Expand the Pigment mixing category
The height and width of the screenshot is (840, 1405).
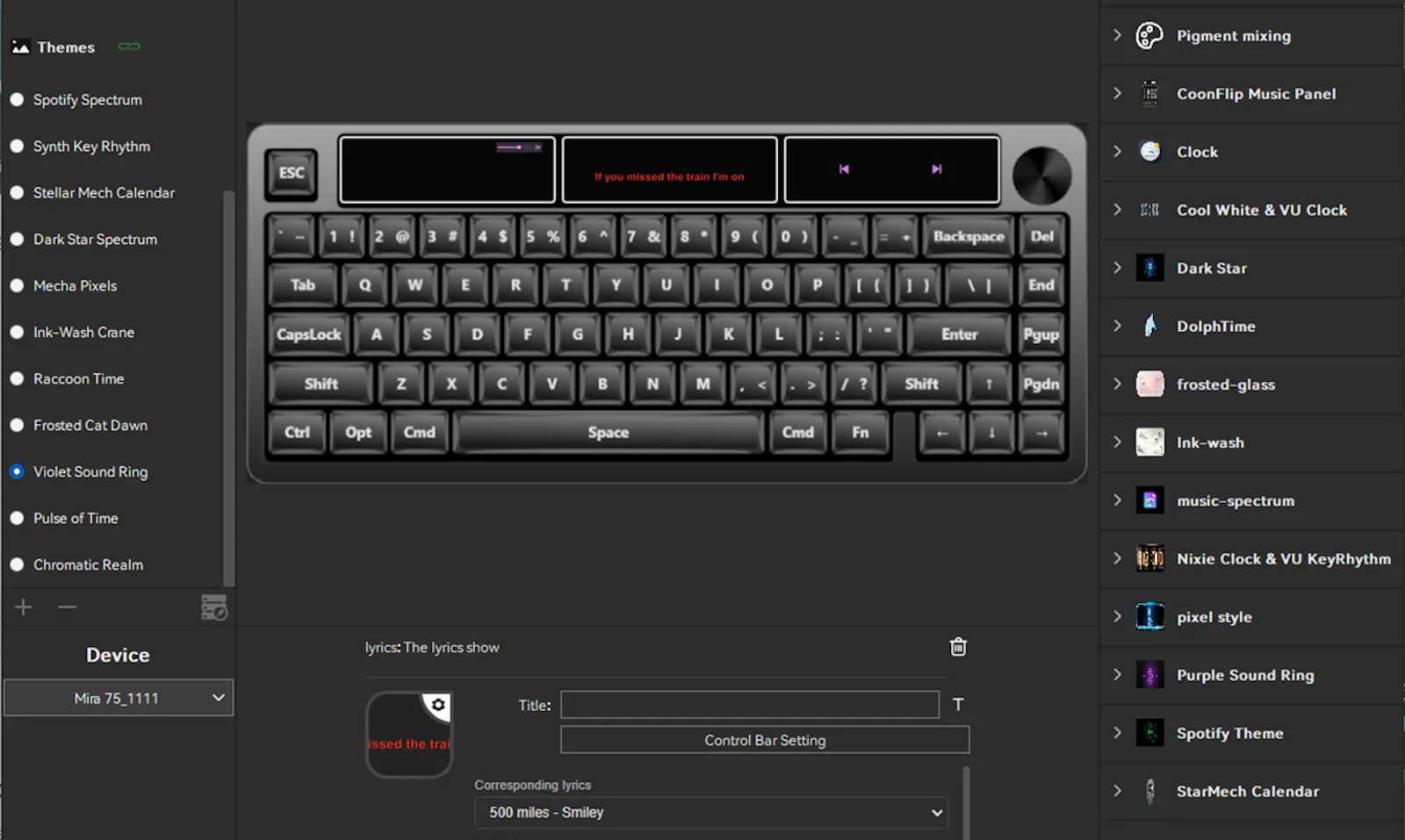[1117, 35]
